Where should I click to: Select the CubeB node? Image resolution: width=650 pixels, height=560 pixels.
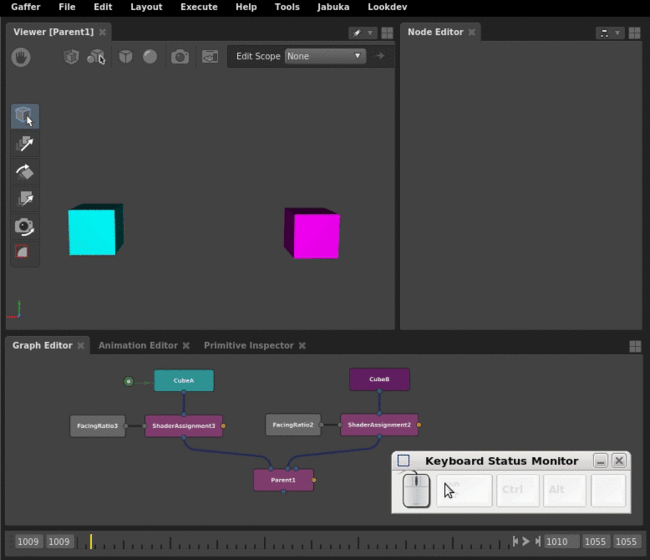[x=379, y=379]
